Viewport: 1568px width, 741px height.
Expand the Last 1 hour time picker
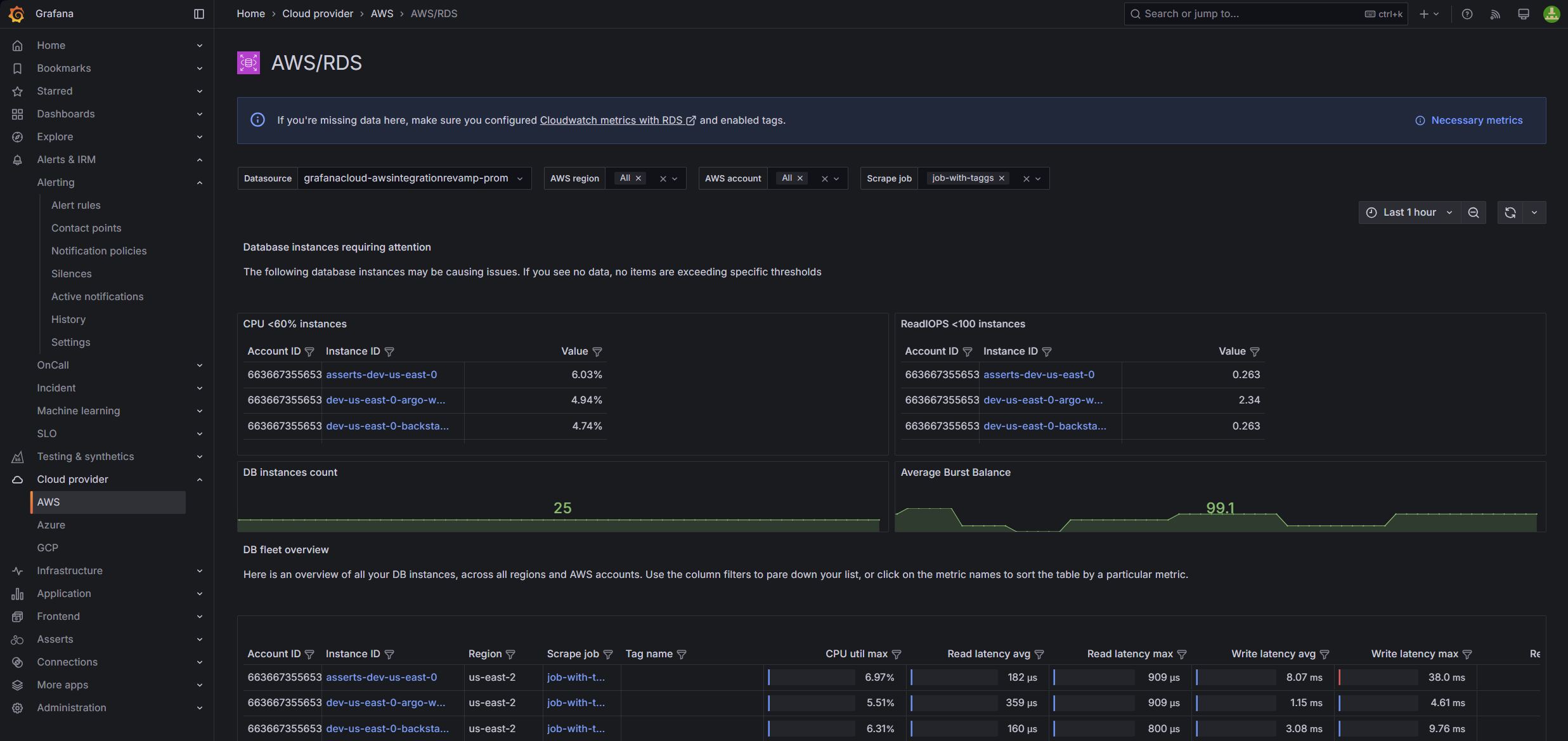coord(1409,212)
